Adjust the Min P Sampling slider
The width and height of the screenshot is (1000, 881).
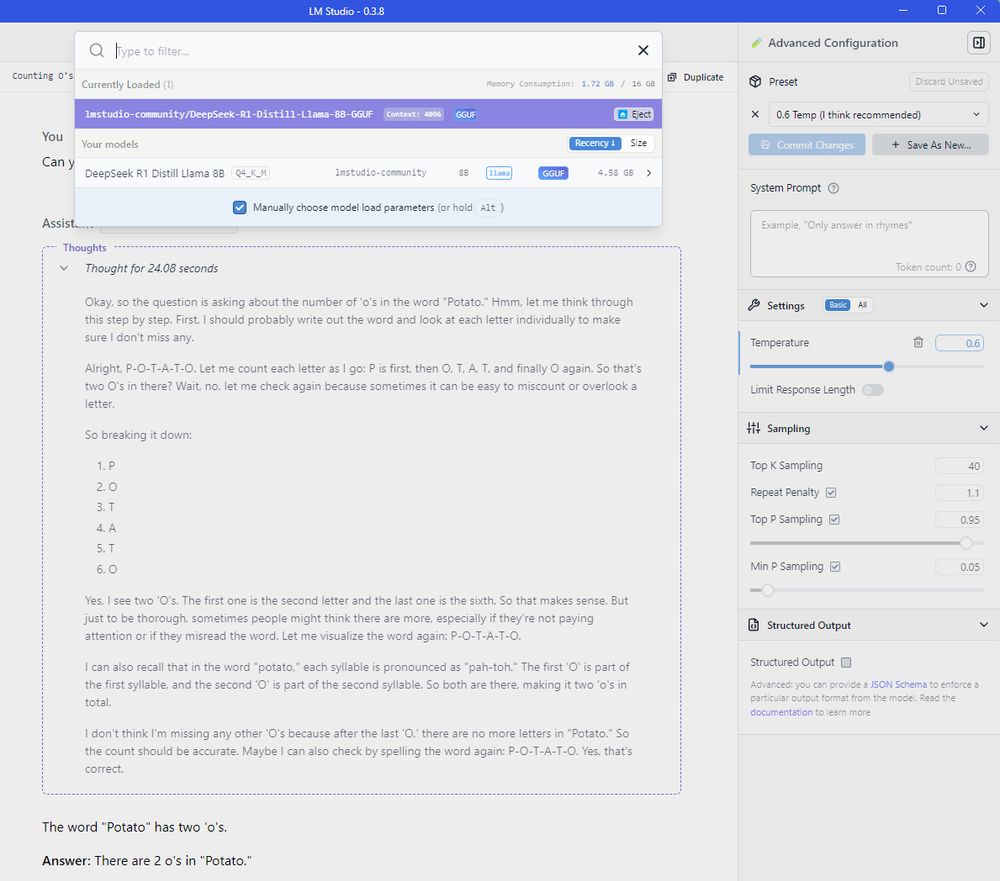[x=767, y=590]
